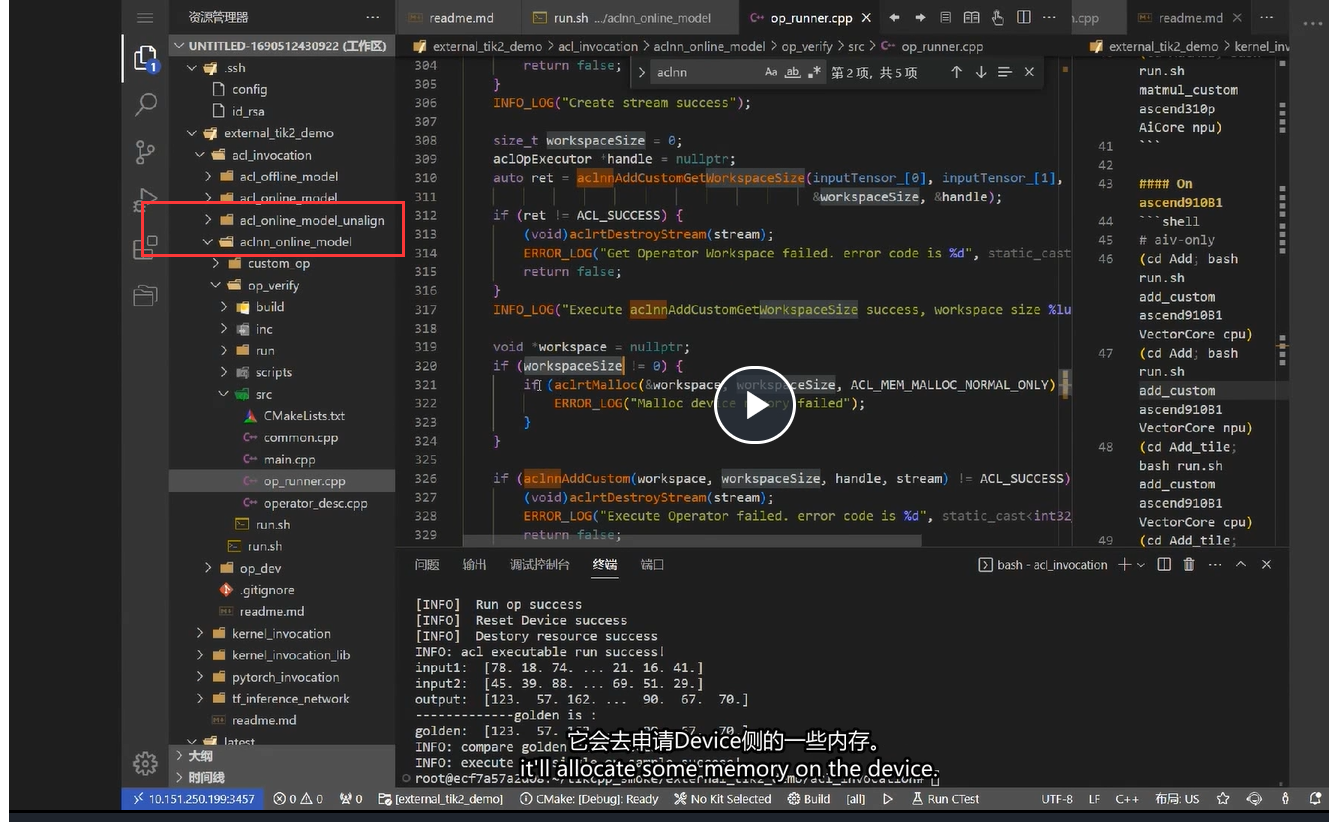Screen dimensions: 1329x822
Task: Collapse the op_verify folder
Action: 216,286
